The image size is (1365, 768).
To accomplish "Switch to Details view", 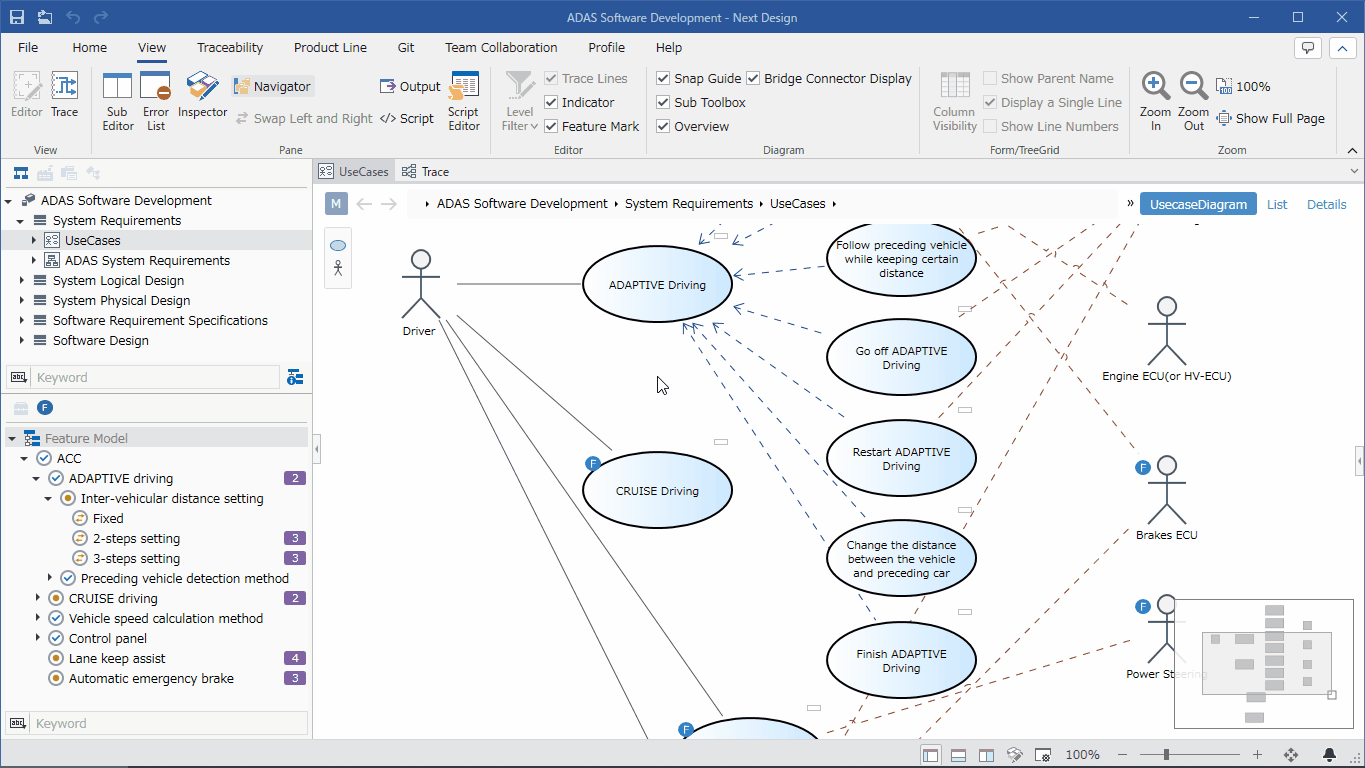I will (x=1327, y=204).
